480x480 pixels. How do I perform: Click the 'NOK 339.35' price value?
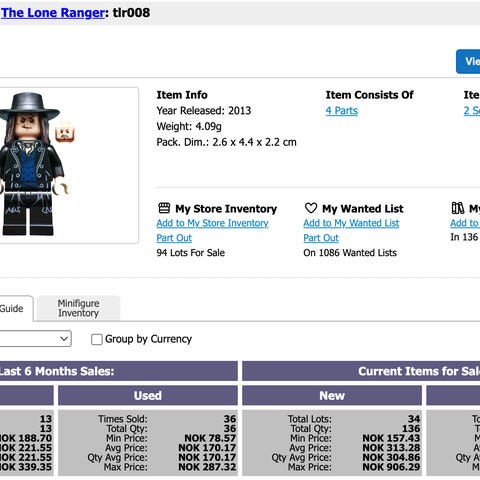pos(26,467)
